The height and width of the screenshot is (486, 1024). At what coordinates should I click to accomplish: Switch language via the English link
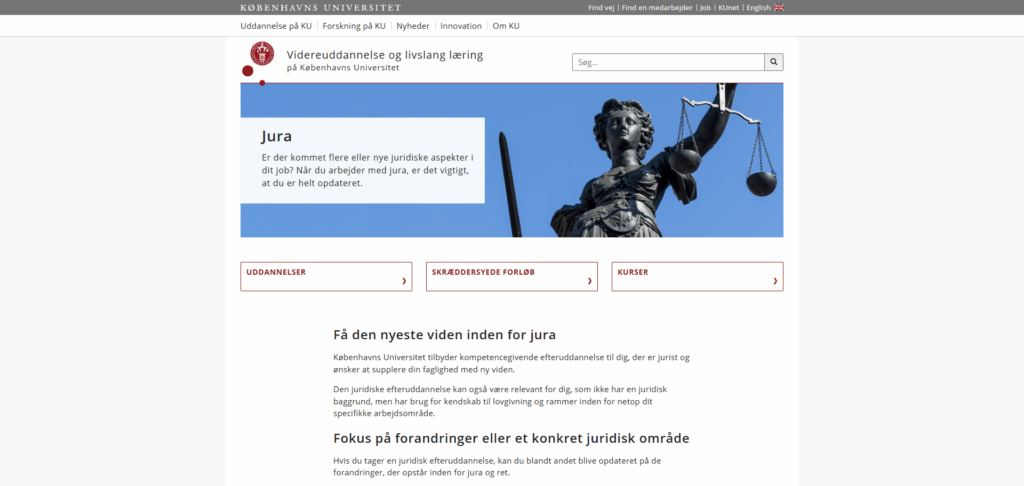pos(758,7)
